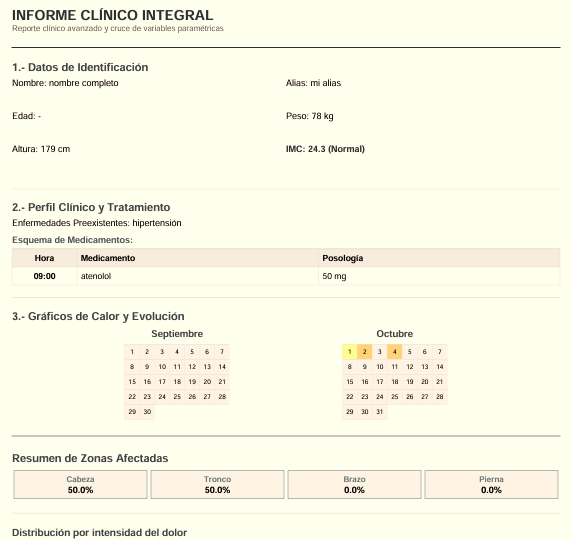Click October day 4 orange cell
The image size is (572, 540).
coord(394,352)
